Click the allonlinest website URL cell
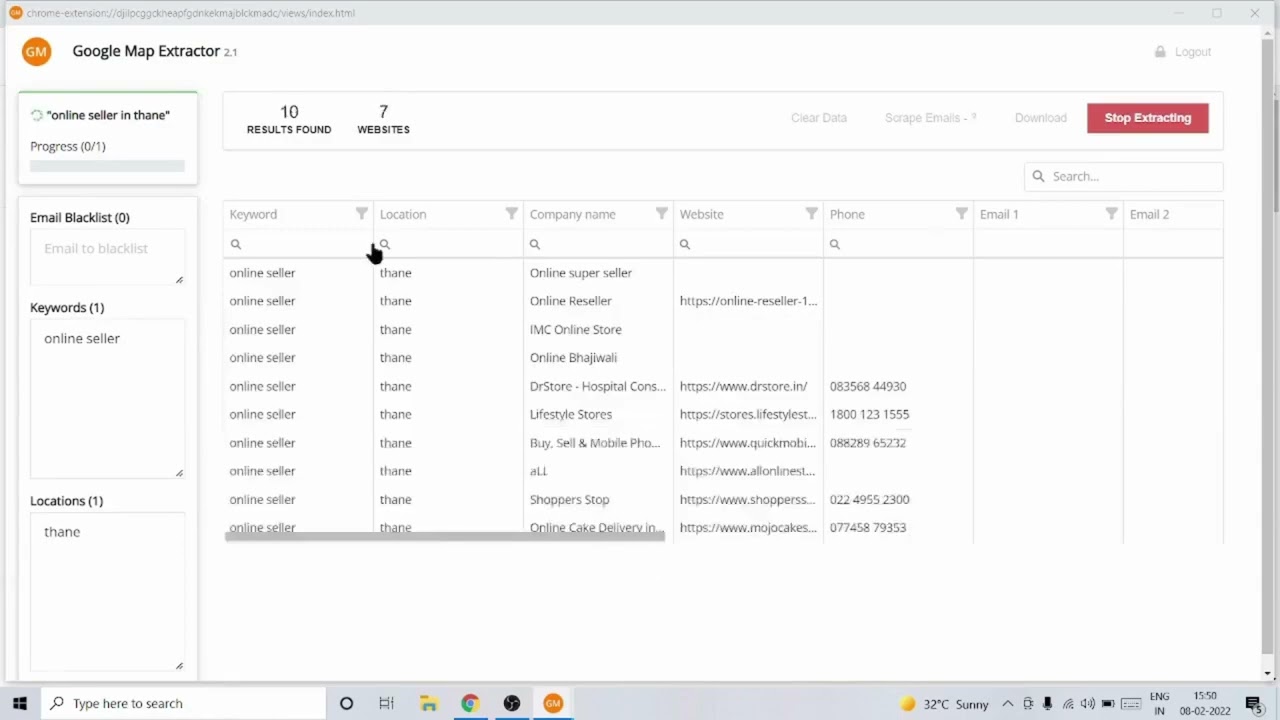This screenshot has width=1280, height=720. click(748, 471)
